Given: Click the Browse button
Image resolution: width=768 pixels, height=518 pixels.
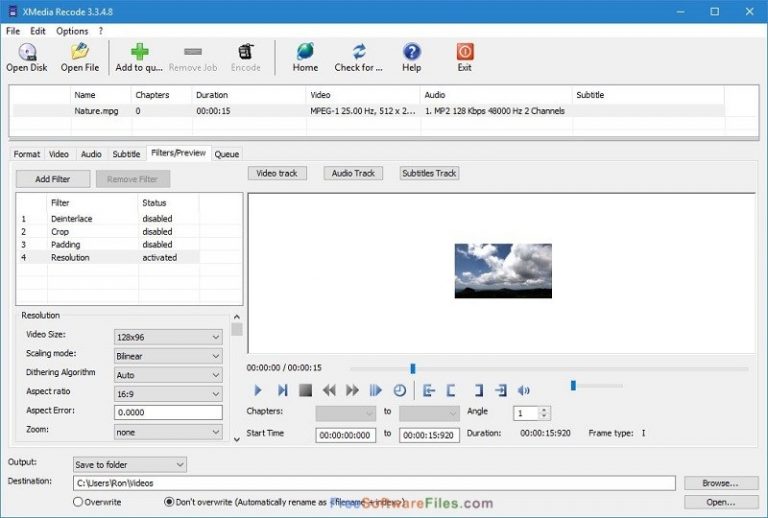Looking at the screenshot, I should (721, 483).
